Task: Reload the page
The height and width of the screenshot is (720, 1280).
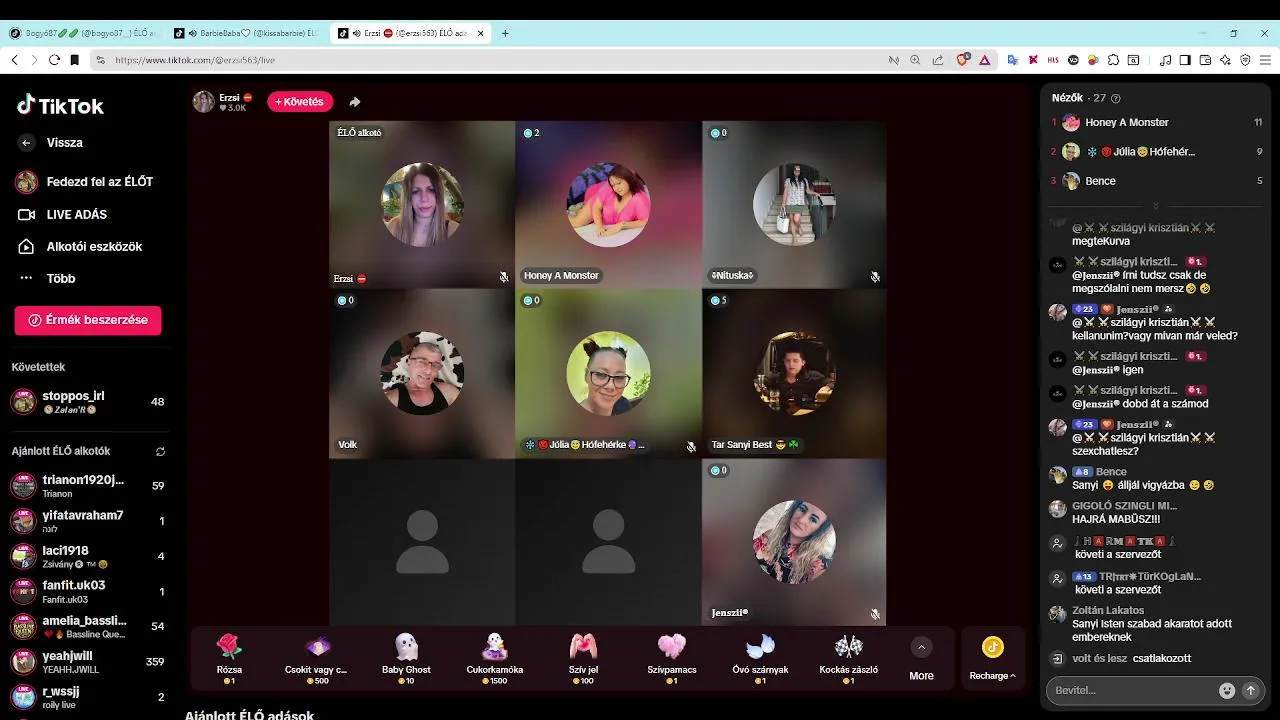Action: click(x=53, y=60)
